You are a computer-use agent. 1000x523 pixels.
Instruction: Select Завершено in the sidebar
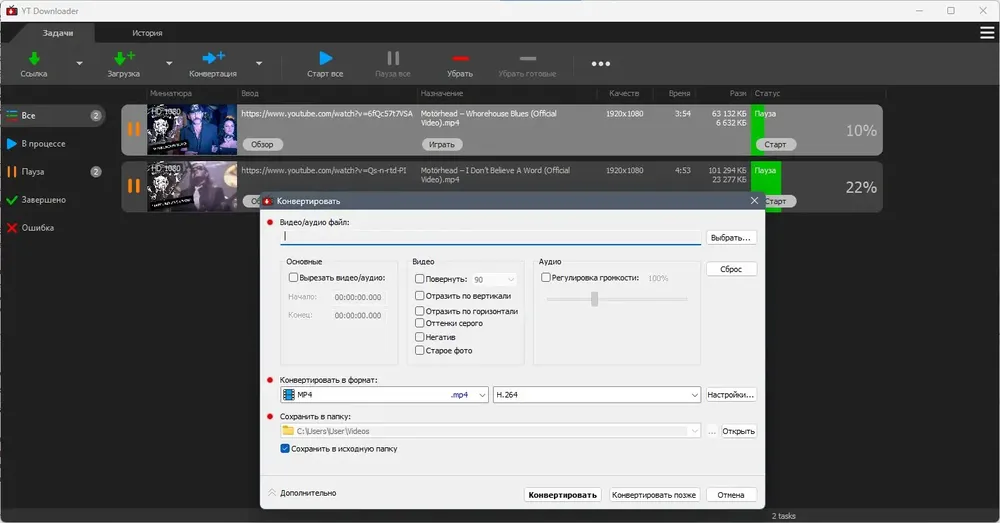pos(43,200)
